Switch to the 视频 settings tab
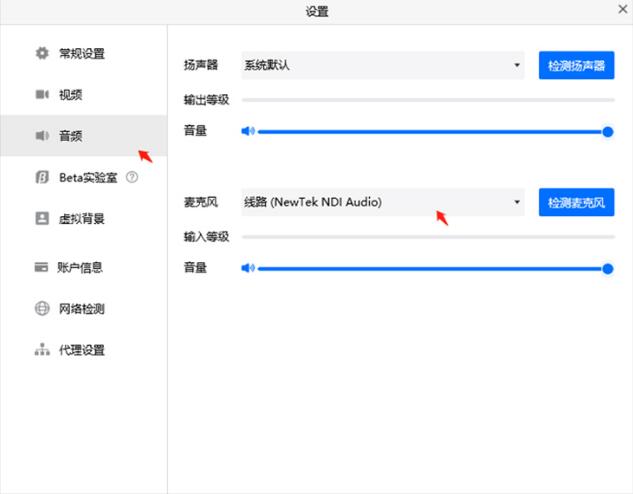The image size is (633, 494). click(70, 95)
